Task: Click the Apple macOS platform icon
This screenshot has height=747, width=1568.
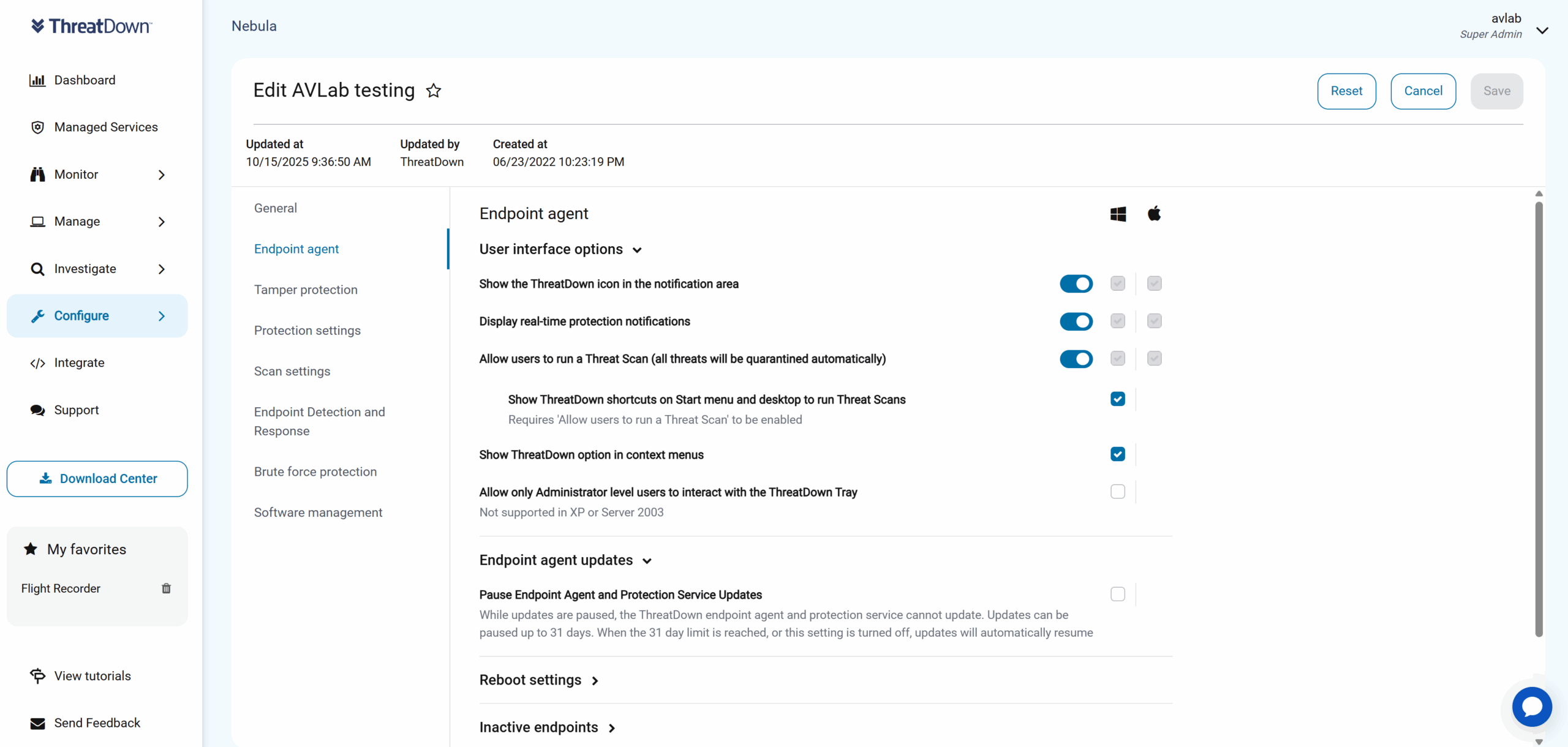Action: click(1154, 214)
